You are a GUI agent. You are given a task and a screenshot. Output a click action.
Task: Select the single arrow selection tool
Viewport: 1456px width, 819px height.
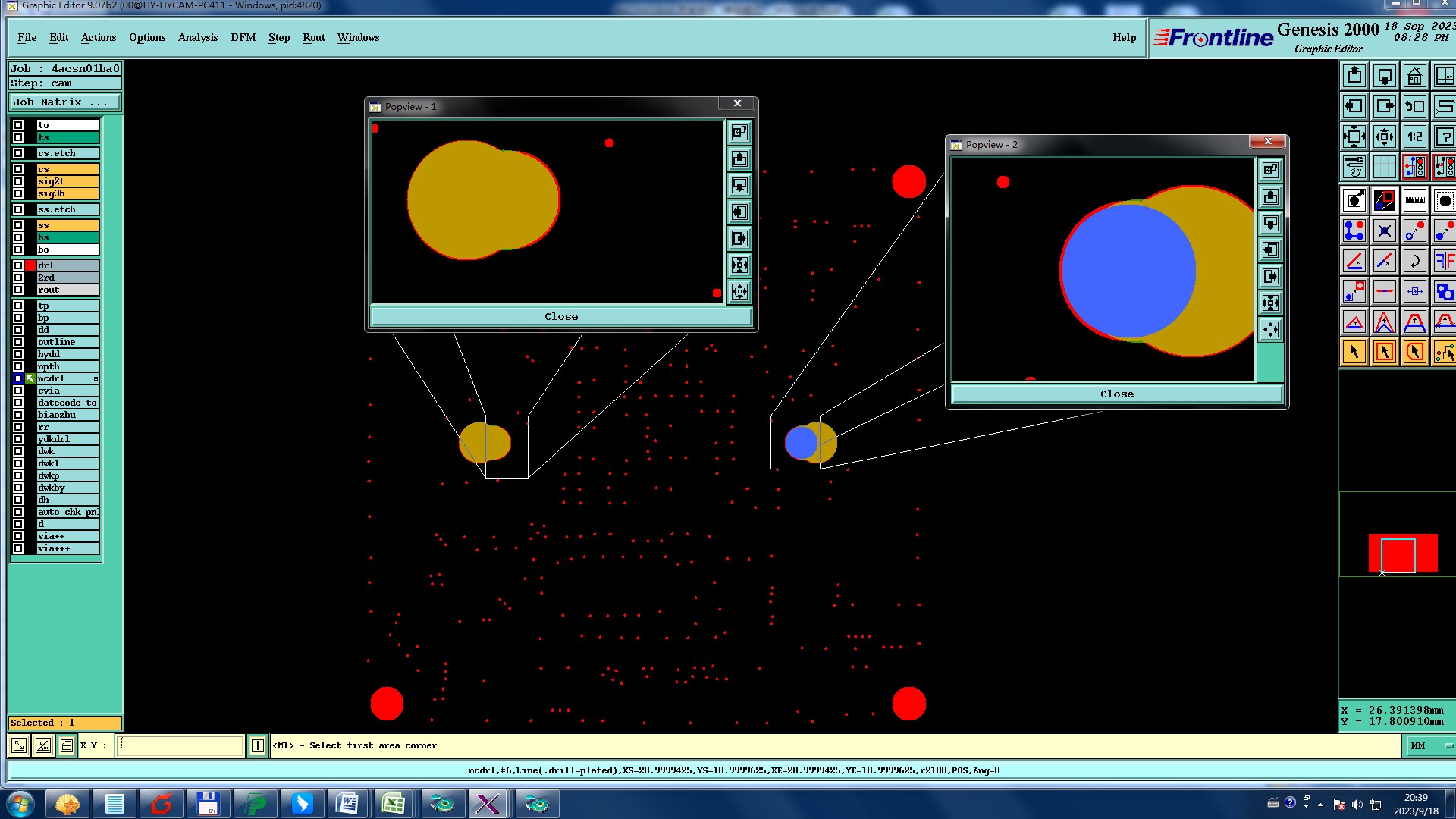tap(1354, 352)
